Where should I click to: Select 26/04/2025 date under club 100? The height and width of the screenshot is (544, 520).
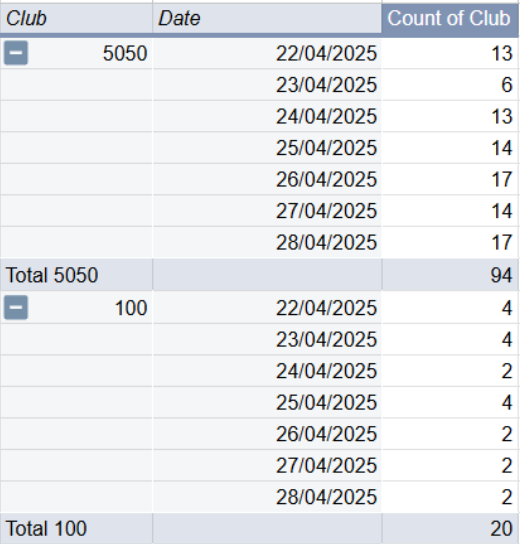tap(267, 434)
